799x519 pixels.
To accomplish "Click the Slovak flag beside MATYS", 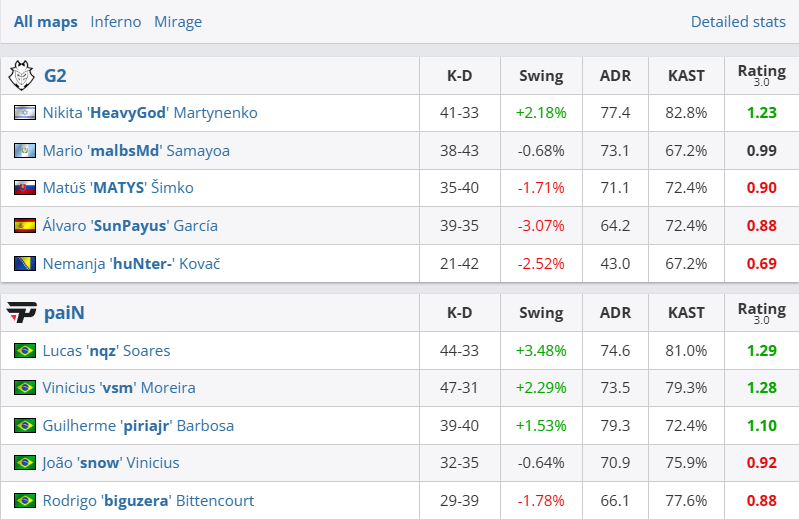I will (x=25, y=188).
